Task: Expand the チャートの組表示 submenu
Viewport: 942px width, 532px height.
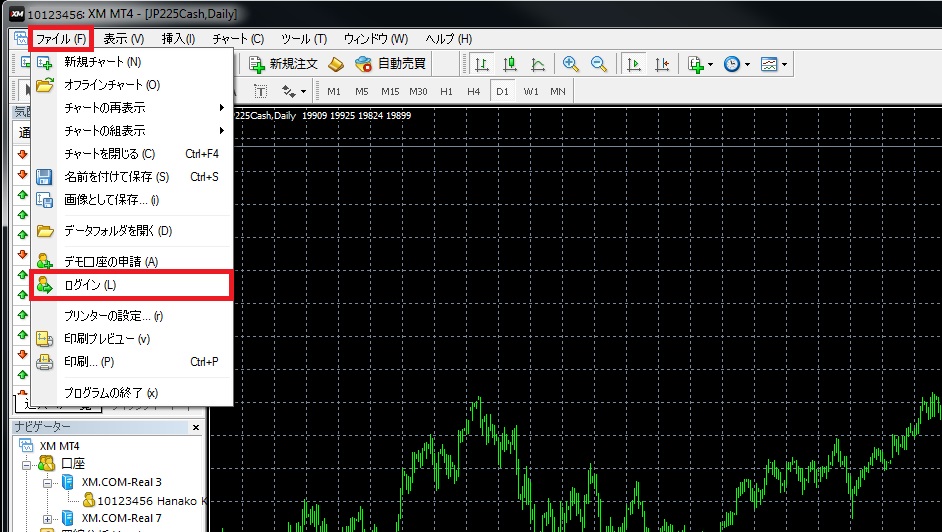Action: (132, 131)
